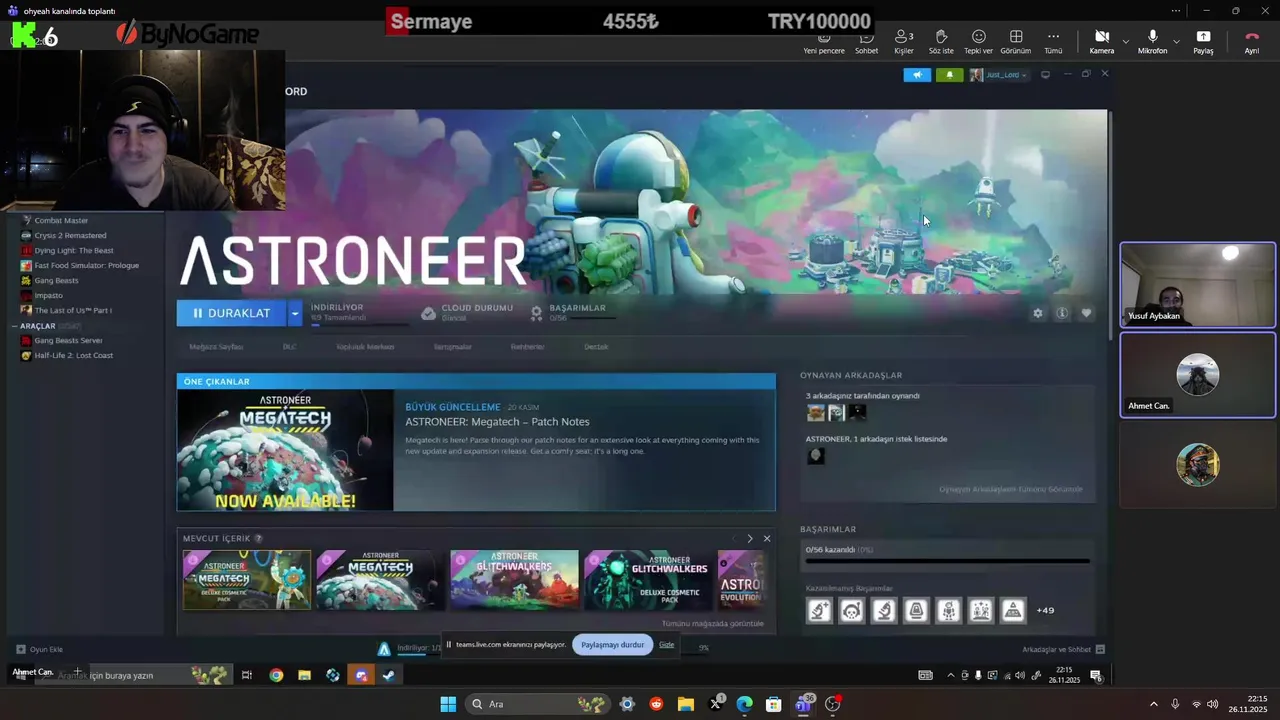Expand microphone options arrow next to Mikrofon
The width and height of the screenshot is (1280, 720).
click(x=1176, y=42)
